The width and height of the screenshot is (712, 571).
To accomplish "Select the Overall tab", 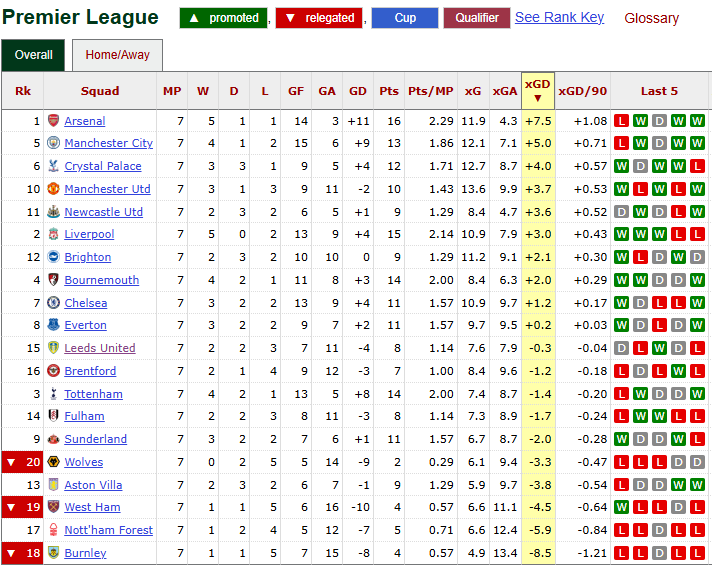I will [33, 56].
